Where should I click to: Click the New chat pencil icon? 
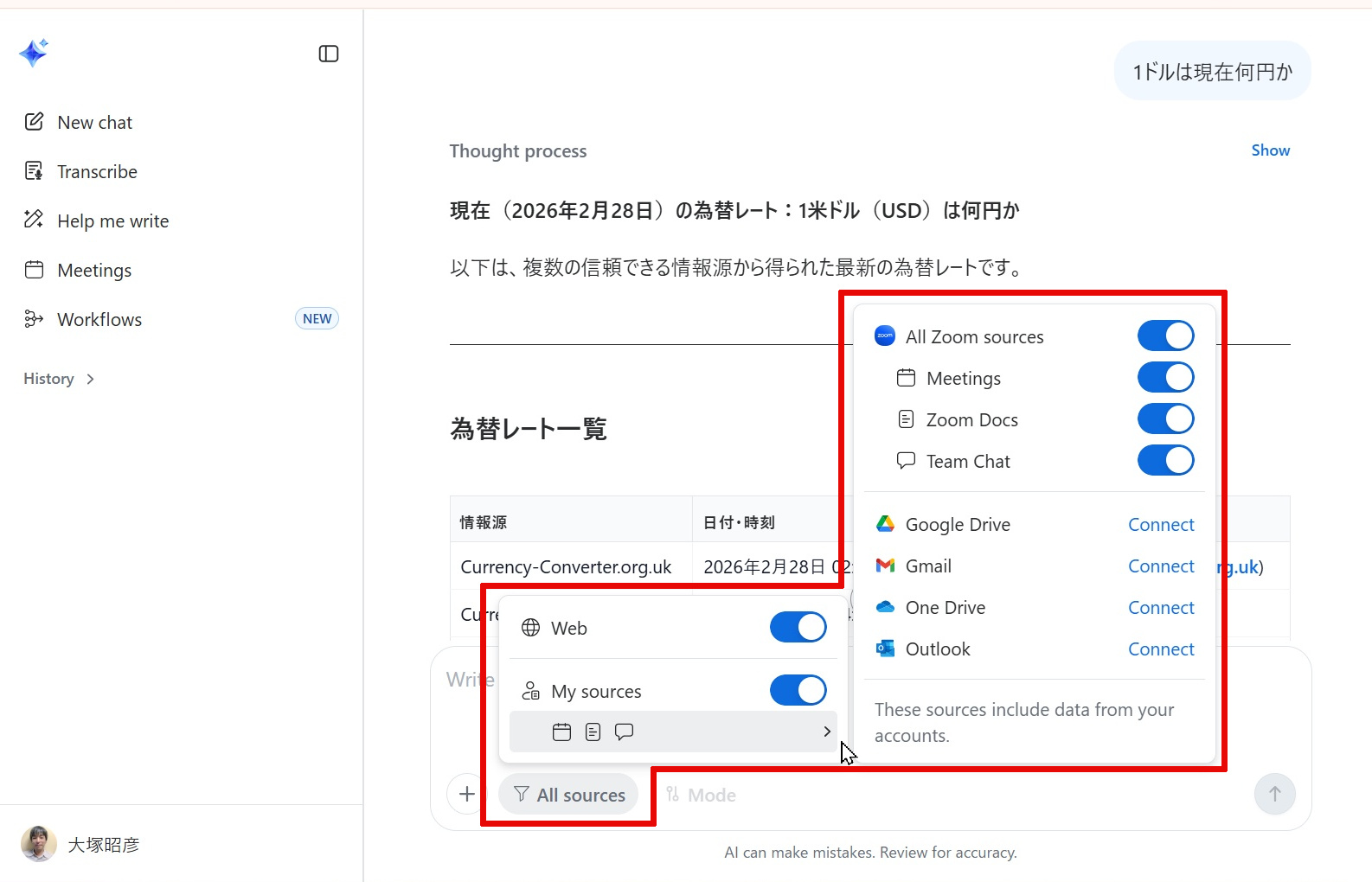pos(34,122)
